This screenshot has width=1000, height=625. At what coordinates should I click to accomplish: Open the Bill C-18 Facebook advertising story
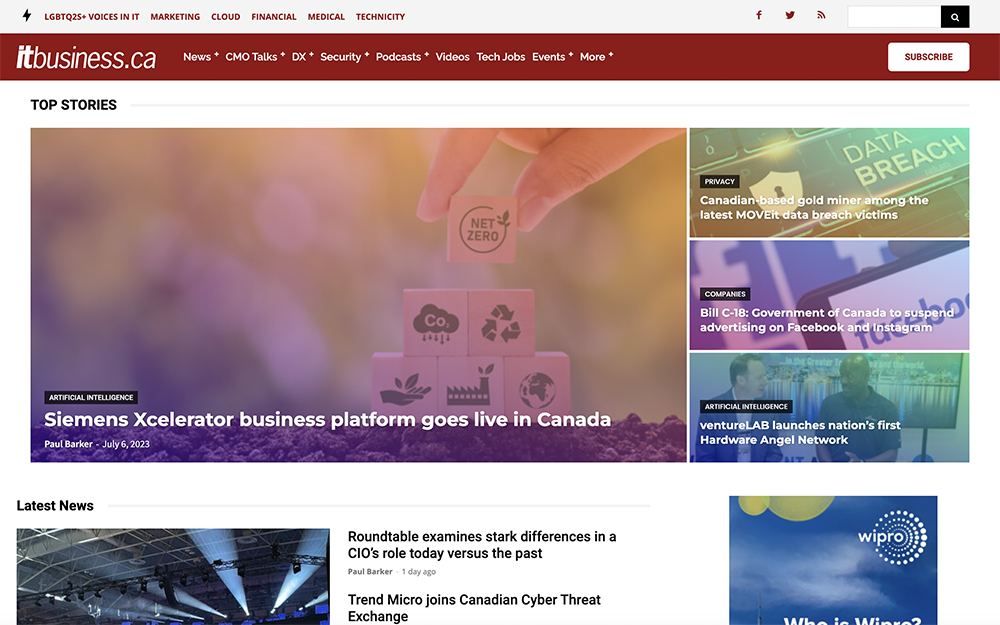coord(826,320)
